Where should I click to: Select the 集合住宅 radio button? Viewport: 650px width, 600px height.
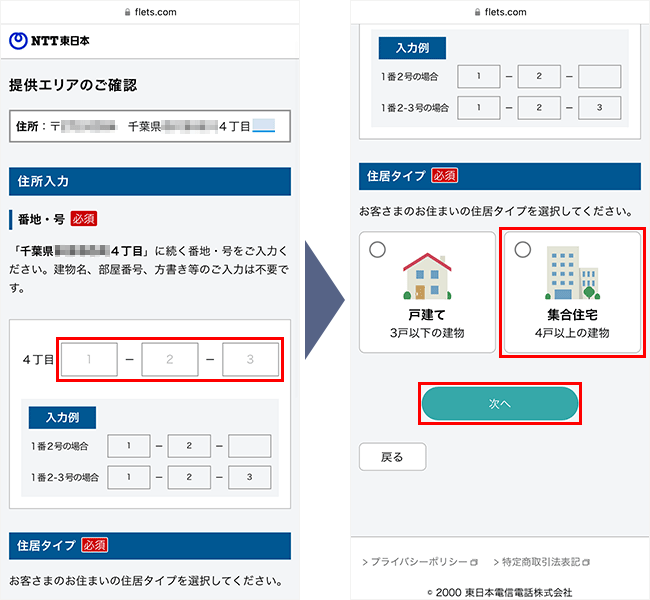click(x=522, y=250)
